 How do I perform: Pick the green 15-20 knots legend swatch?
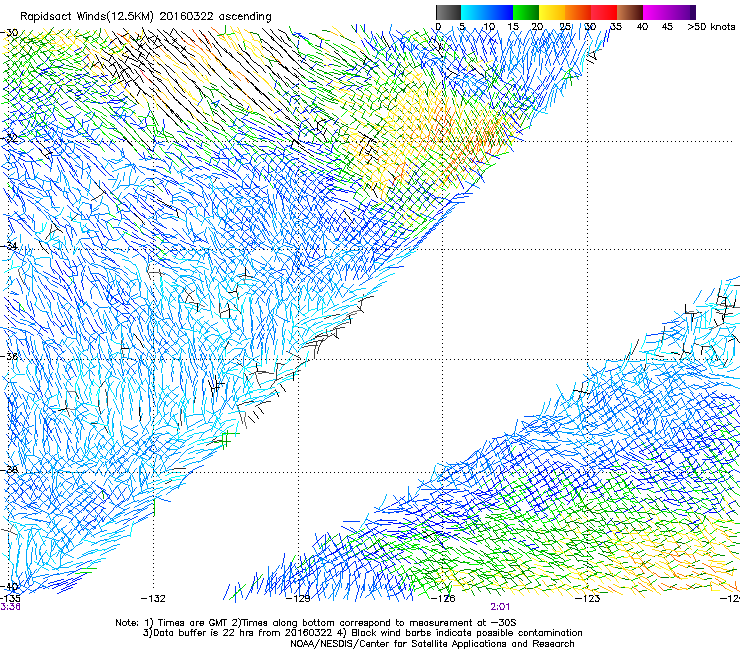point(526,12)
